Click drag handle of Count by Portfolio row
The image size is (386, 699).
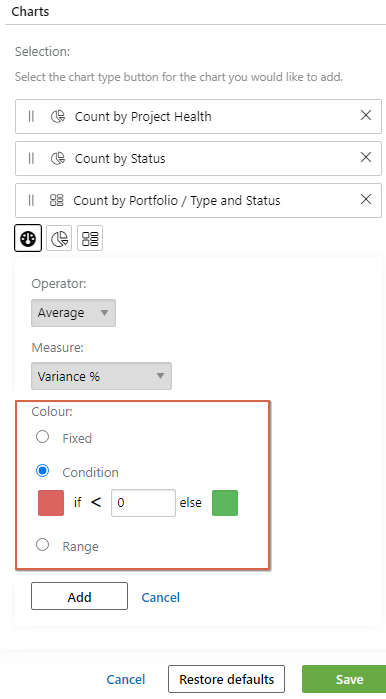[31, 200]
